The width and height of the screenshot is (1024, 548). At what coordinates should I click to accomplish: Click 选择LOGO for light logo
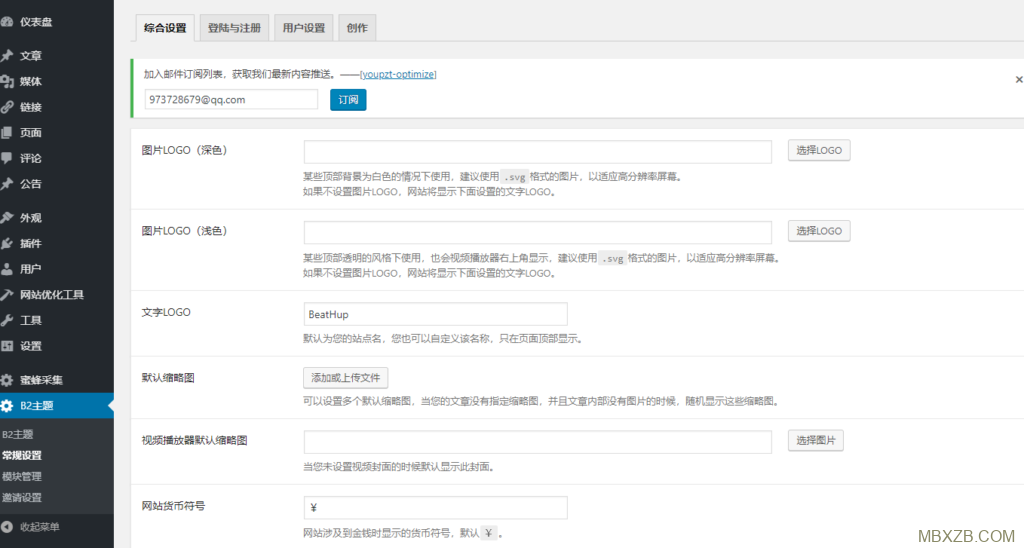(x=819, y=231)
